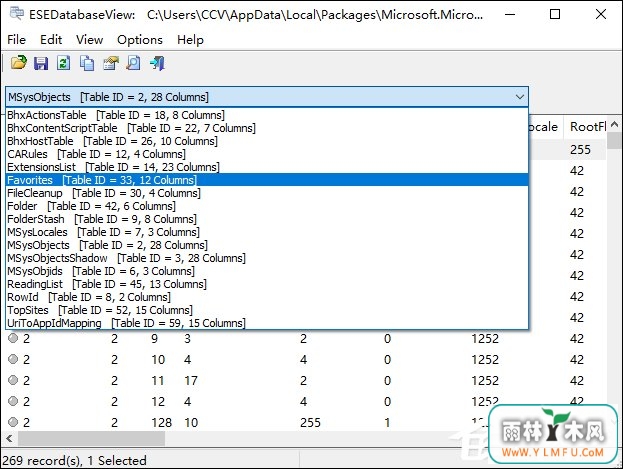The height and width of the screenshot is (469, 623).
Task: Click the Save Selected Items icon
Action: pyautogui.click(x=41, y=63)
